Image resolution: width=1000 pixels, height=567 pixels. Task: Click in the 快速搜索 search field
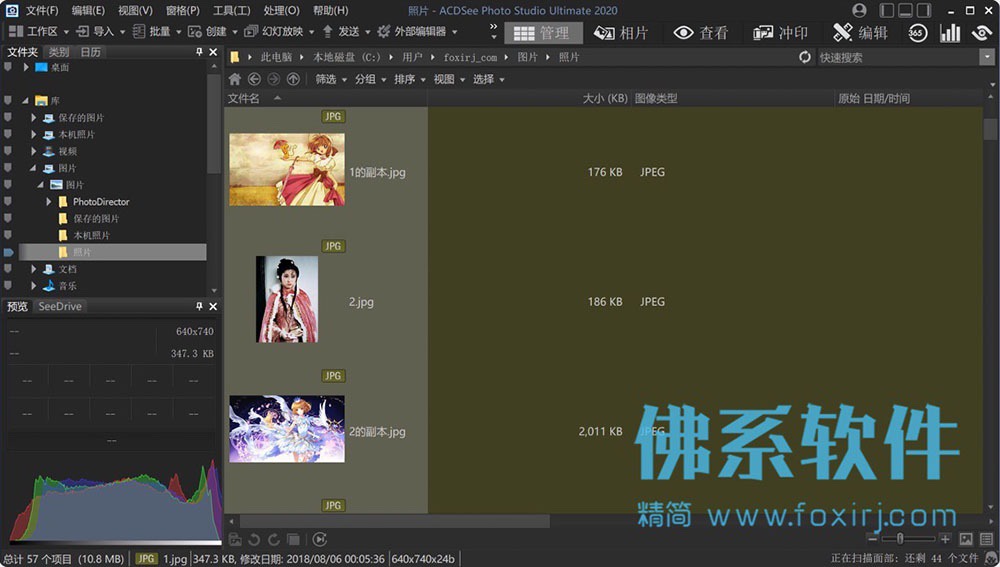(898, 57)
